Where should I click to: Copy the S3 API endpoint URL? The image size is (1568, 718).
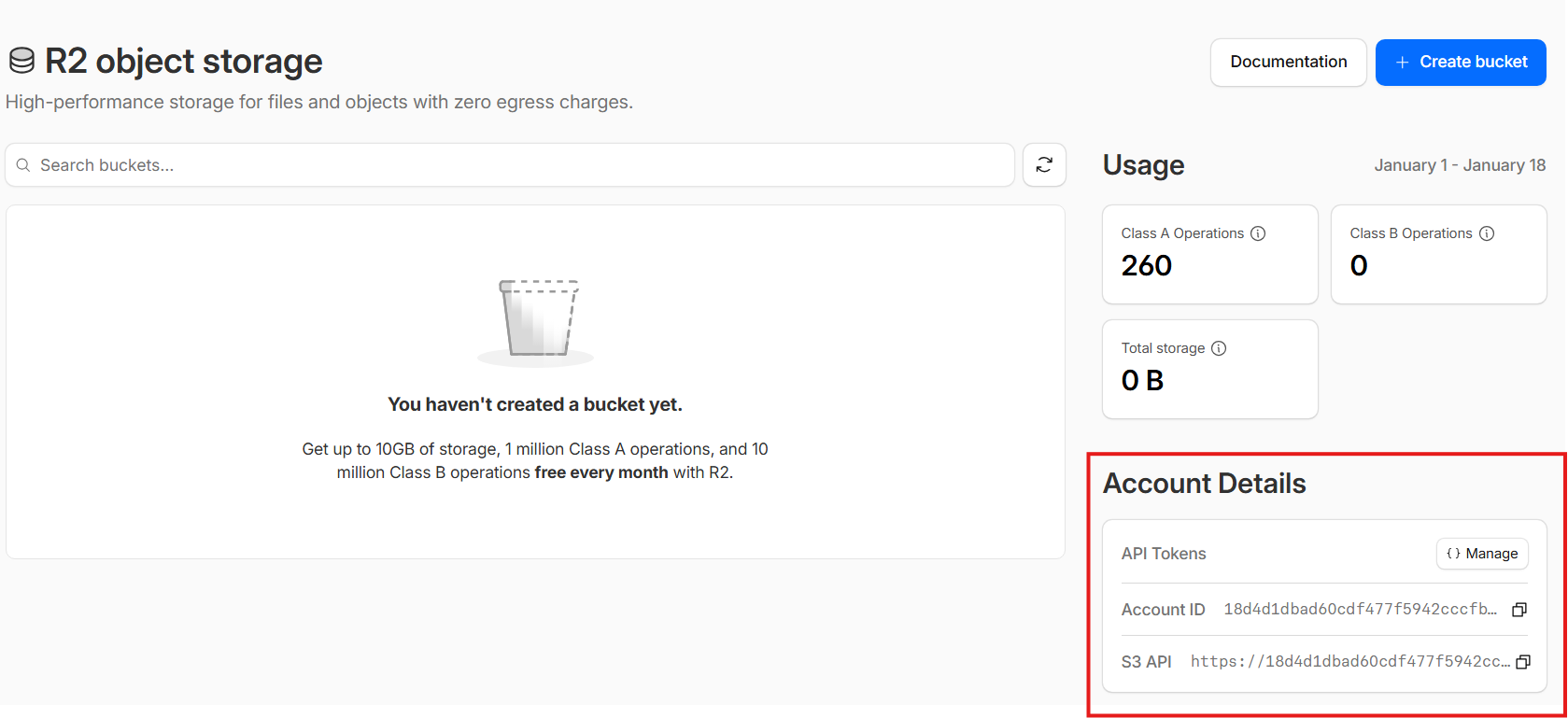[1522, 662]
